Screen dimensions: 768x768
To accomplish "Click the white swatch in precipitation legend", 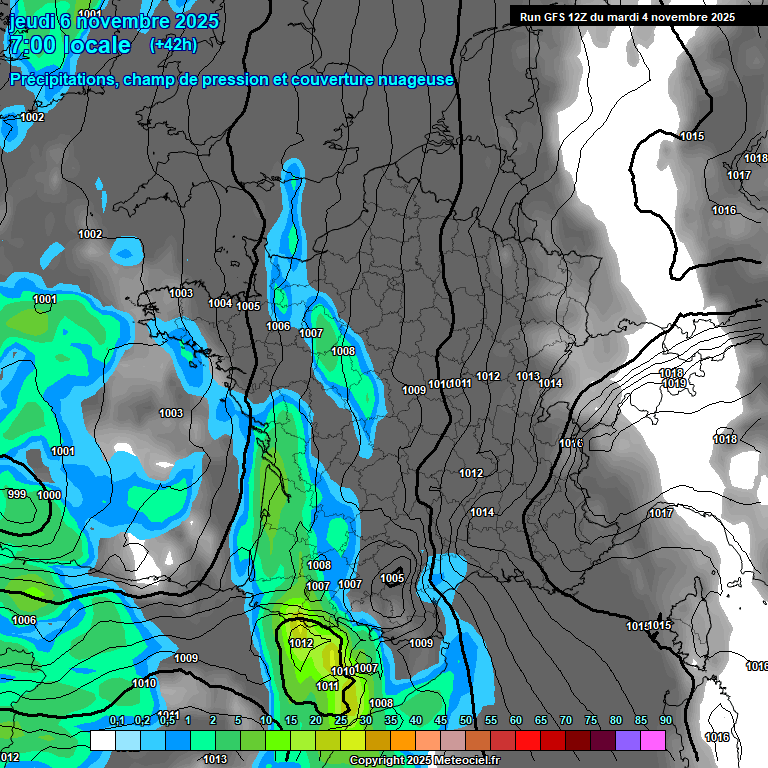I will click(103, 740).
